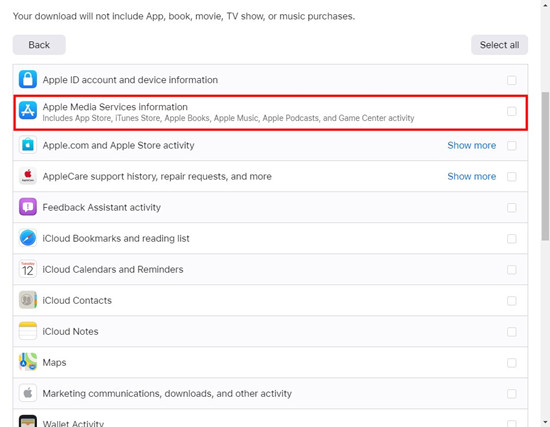This screenshot has width=550, height=427.
Task: Select iCloud Bookmarks and reading list checkbox
Action: [x=511, y=239]
